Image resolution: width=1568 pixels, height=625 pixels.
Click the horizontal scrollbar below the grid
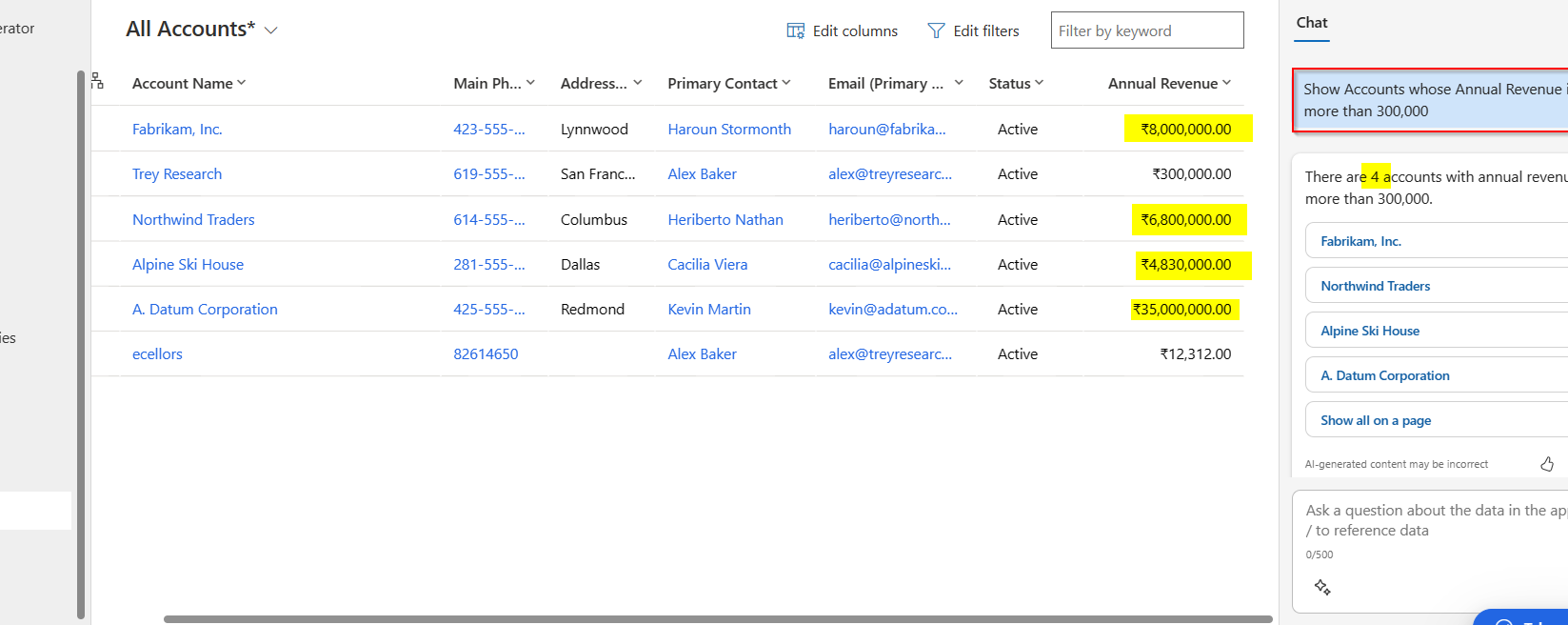[x=717, y=619]
